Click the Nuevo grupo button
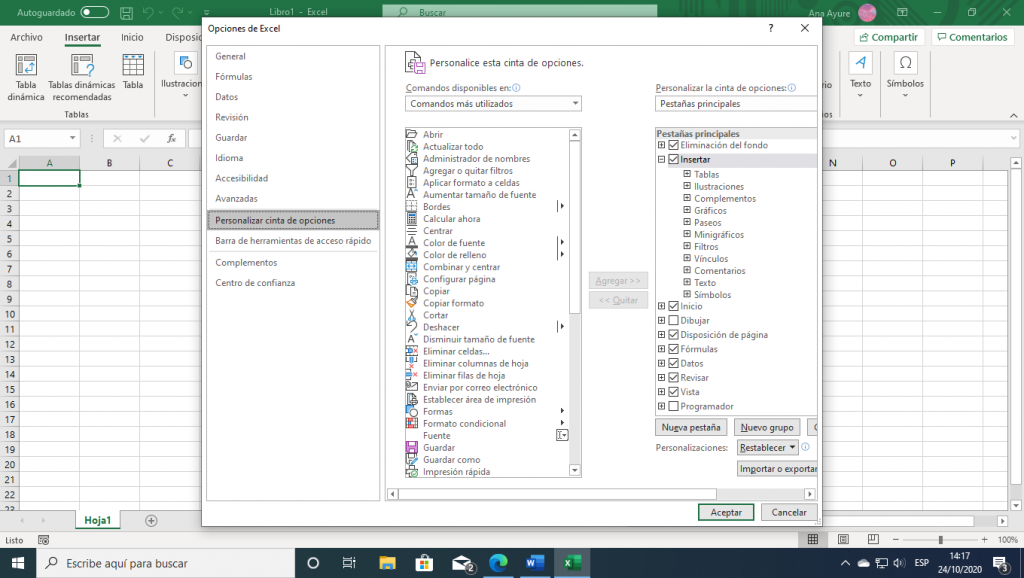Viewport: 1024px width, 578px height. [767, 427]
